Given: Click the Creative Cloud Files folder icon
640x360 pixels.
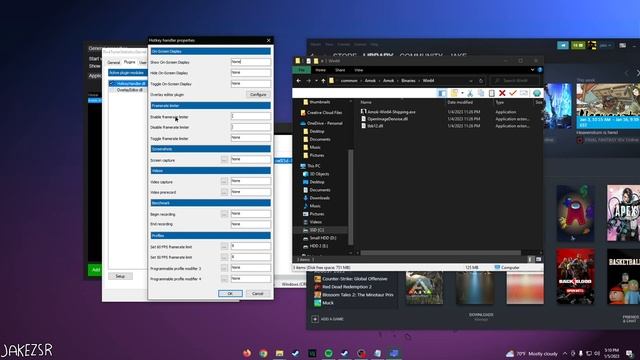Looking at the screenshot, I should pos(303,113).
